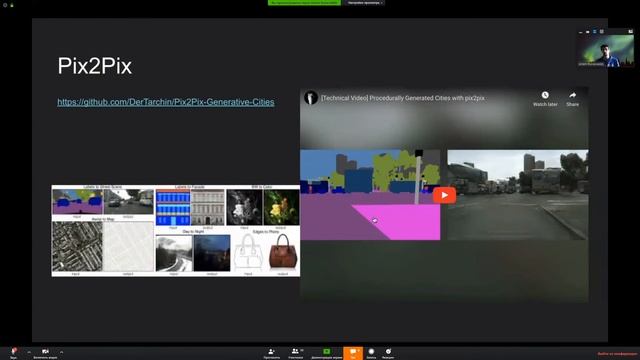The height and width of the screenshot is (360, 640).
Task: Click the YouTube channel avatar
Action: [311, 98]
